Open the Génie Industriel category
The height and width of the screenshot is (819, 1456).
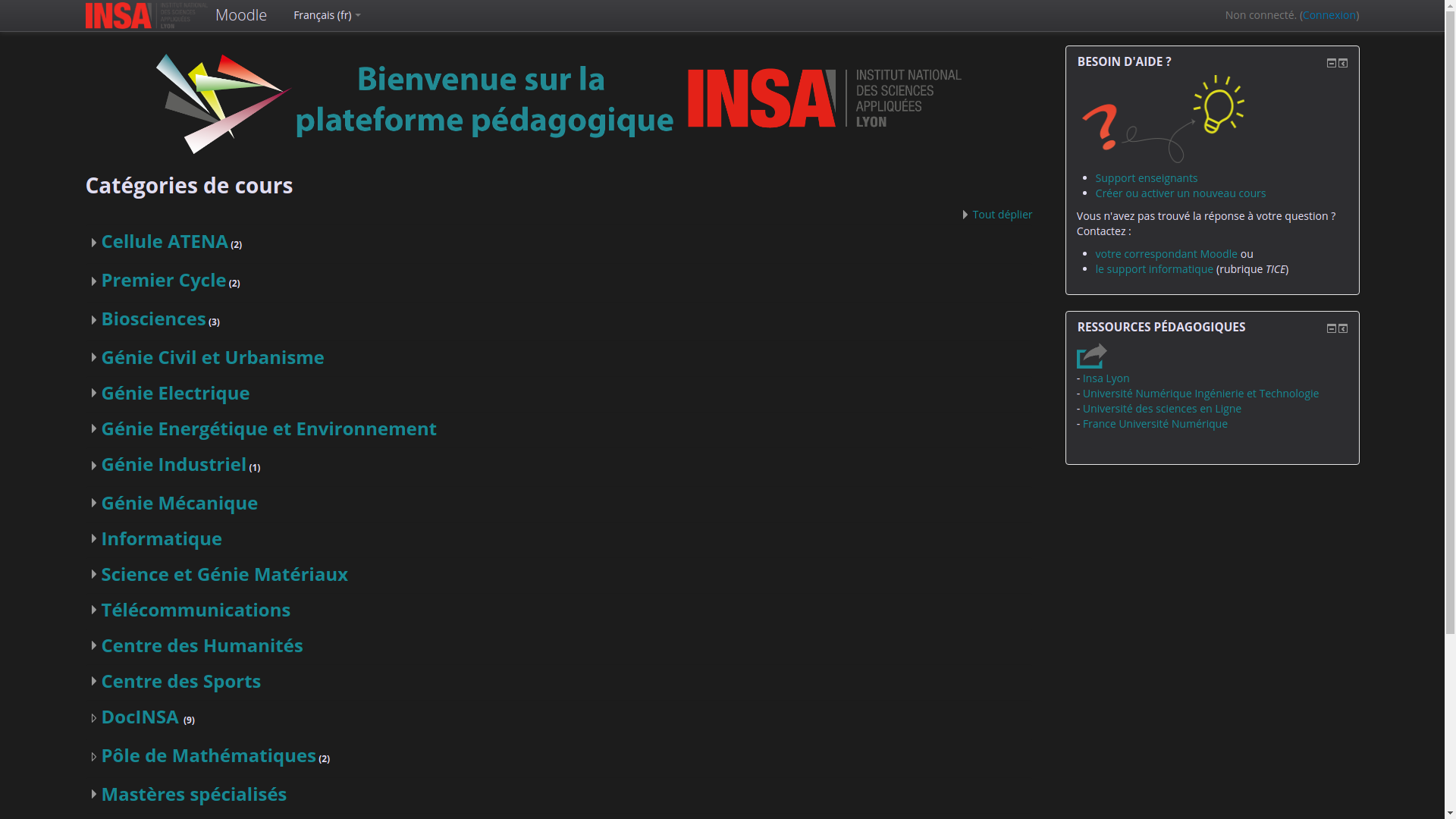pos(173,464)
